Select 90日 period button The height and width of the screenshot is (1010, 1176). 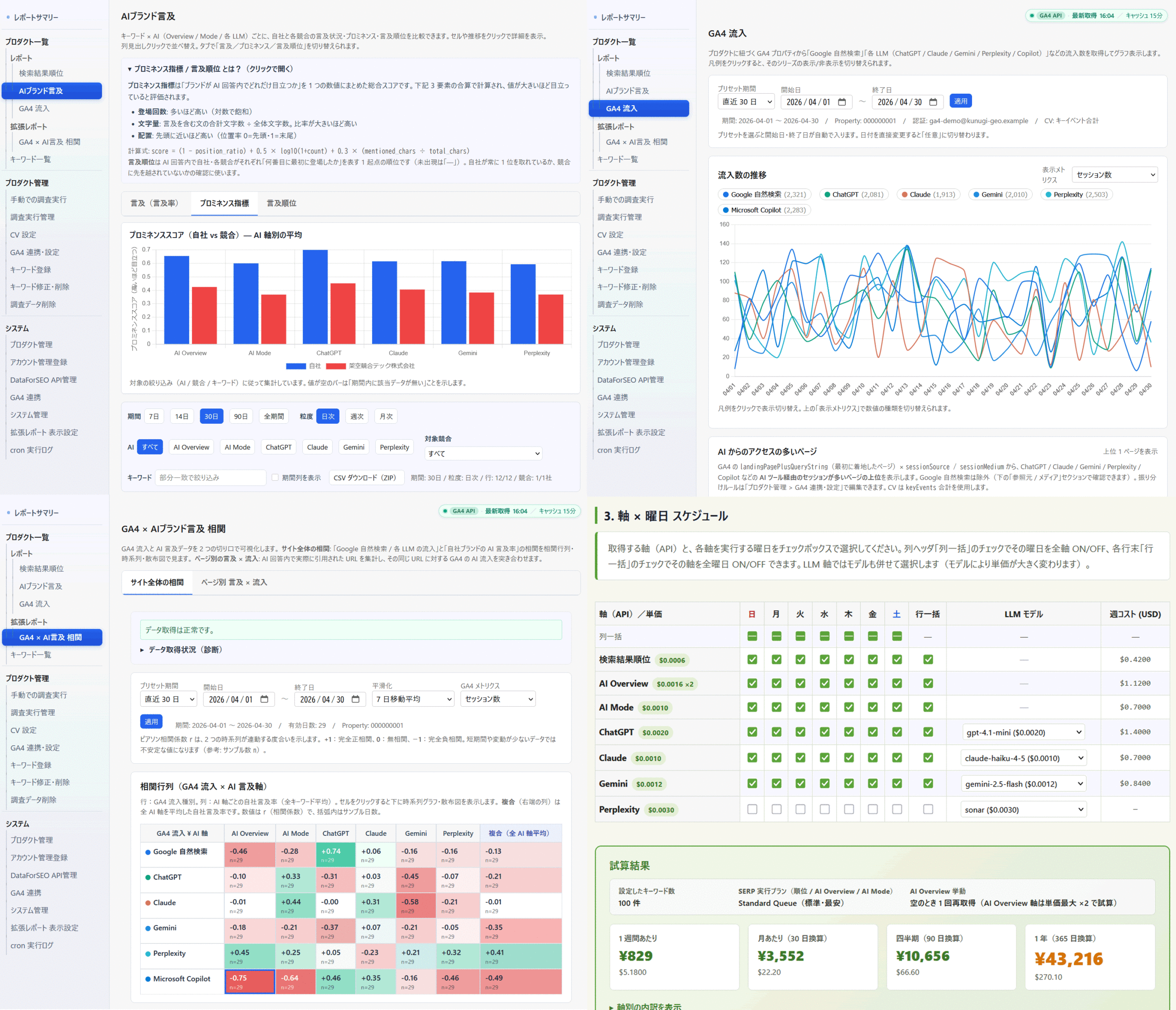241,416
